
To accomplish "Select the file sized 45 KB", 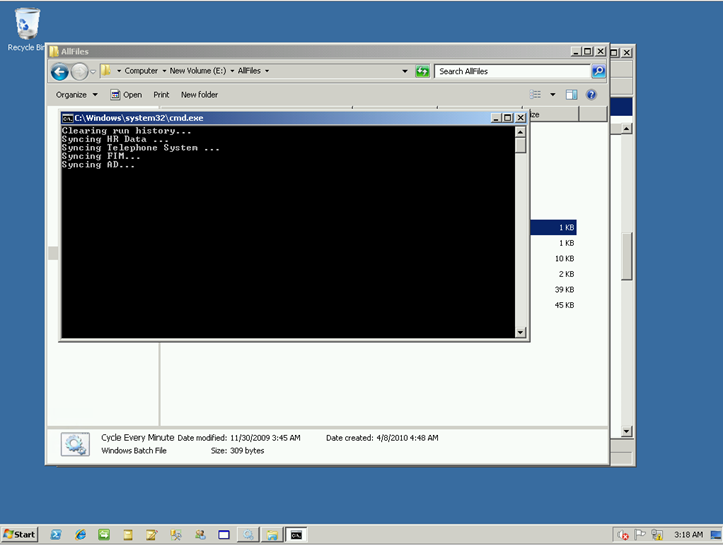I will [564, 305].
